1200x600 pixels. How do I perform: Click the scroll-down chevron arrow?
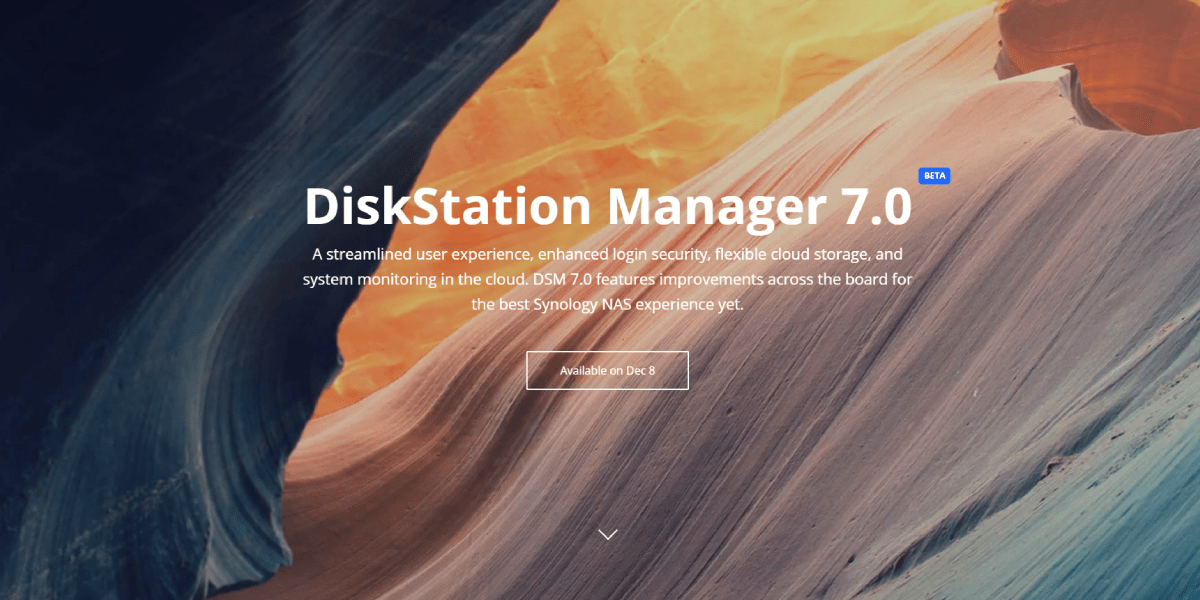click(607, 534)
